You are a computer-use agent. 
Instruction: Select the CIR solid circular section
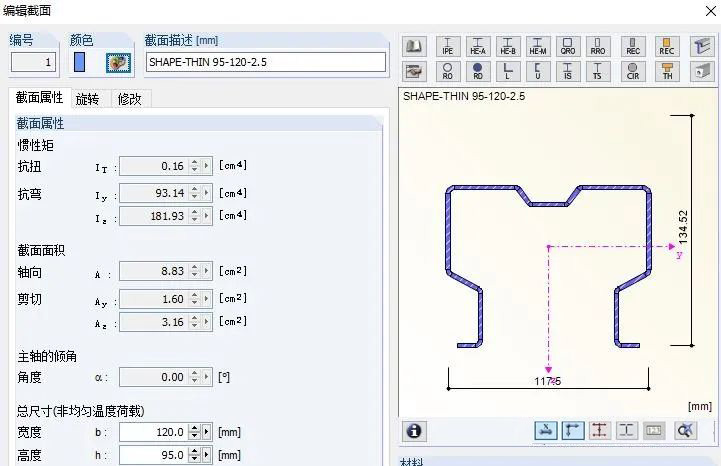632,71
